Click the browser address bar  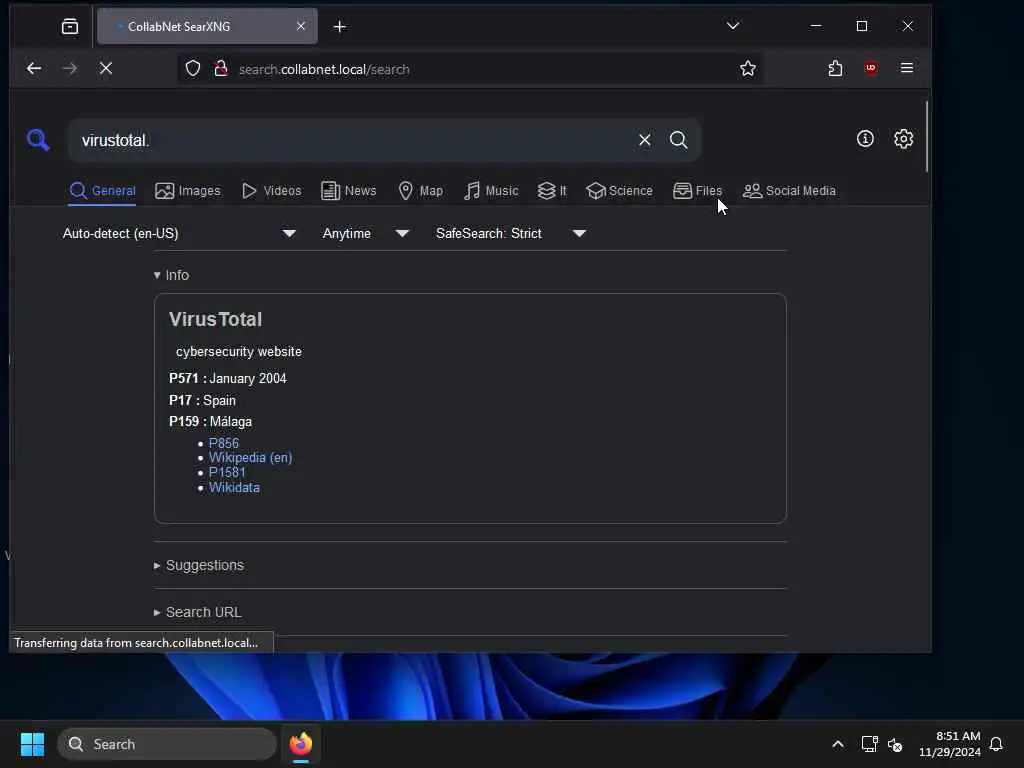(470, 69)
